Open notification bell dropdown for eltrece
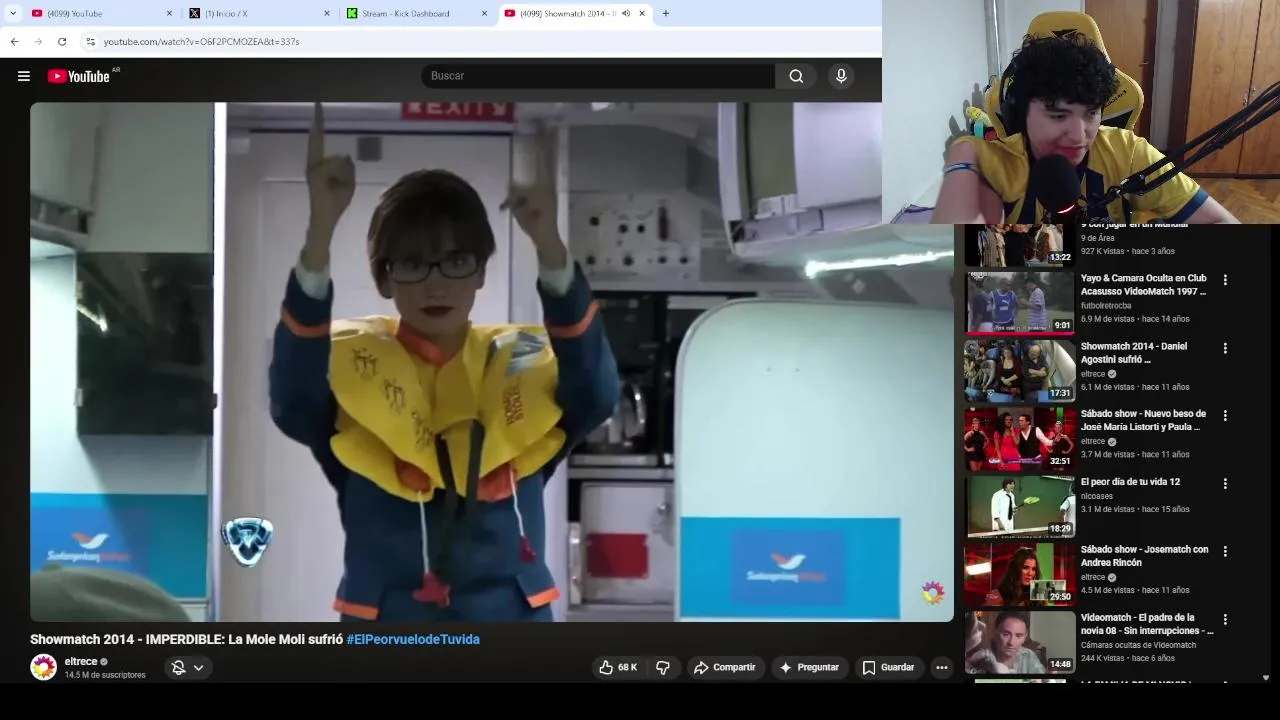 [187, 667]
